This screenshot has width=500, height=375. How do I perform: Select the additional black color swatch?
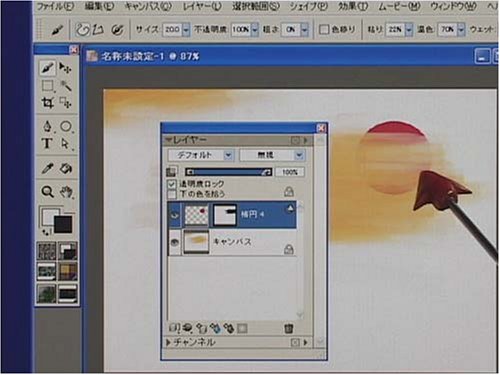click(x=63, y=224)
